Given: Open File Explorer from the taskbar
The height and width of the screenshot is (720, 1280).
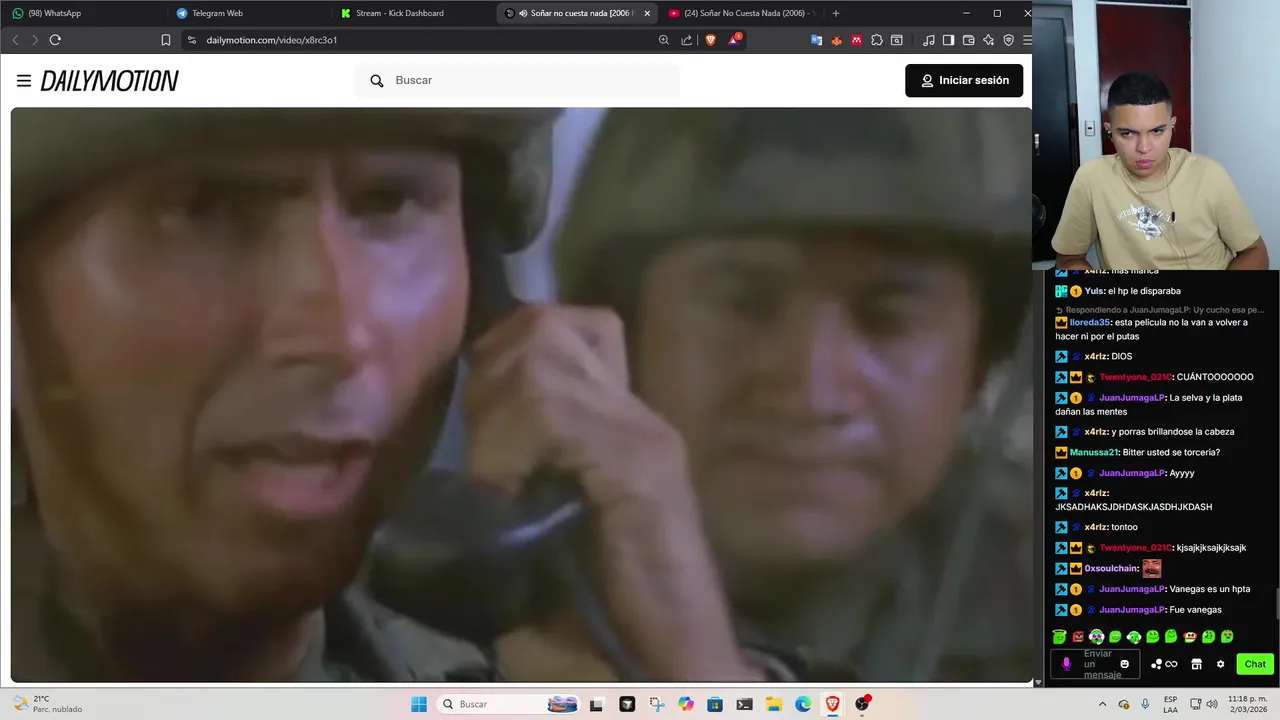Looking at the screenshot, I should click(774, 704).
